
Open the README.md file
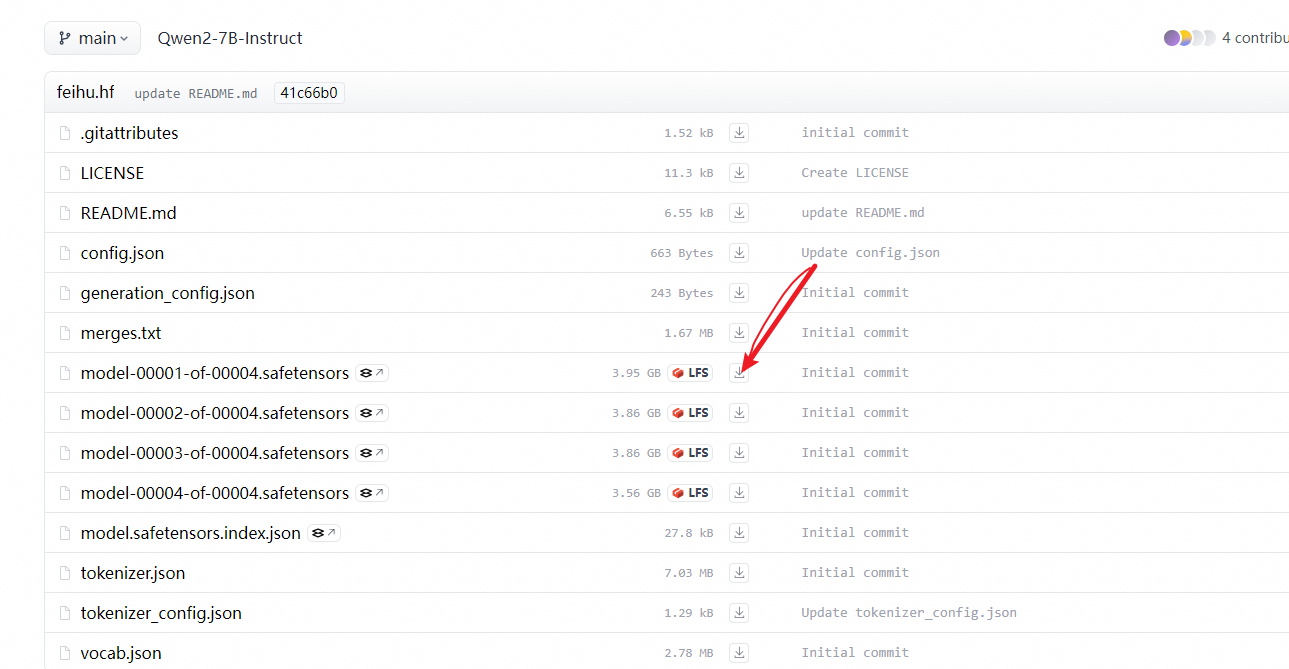tap(128, 213)
